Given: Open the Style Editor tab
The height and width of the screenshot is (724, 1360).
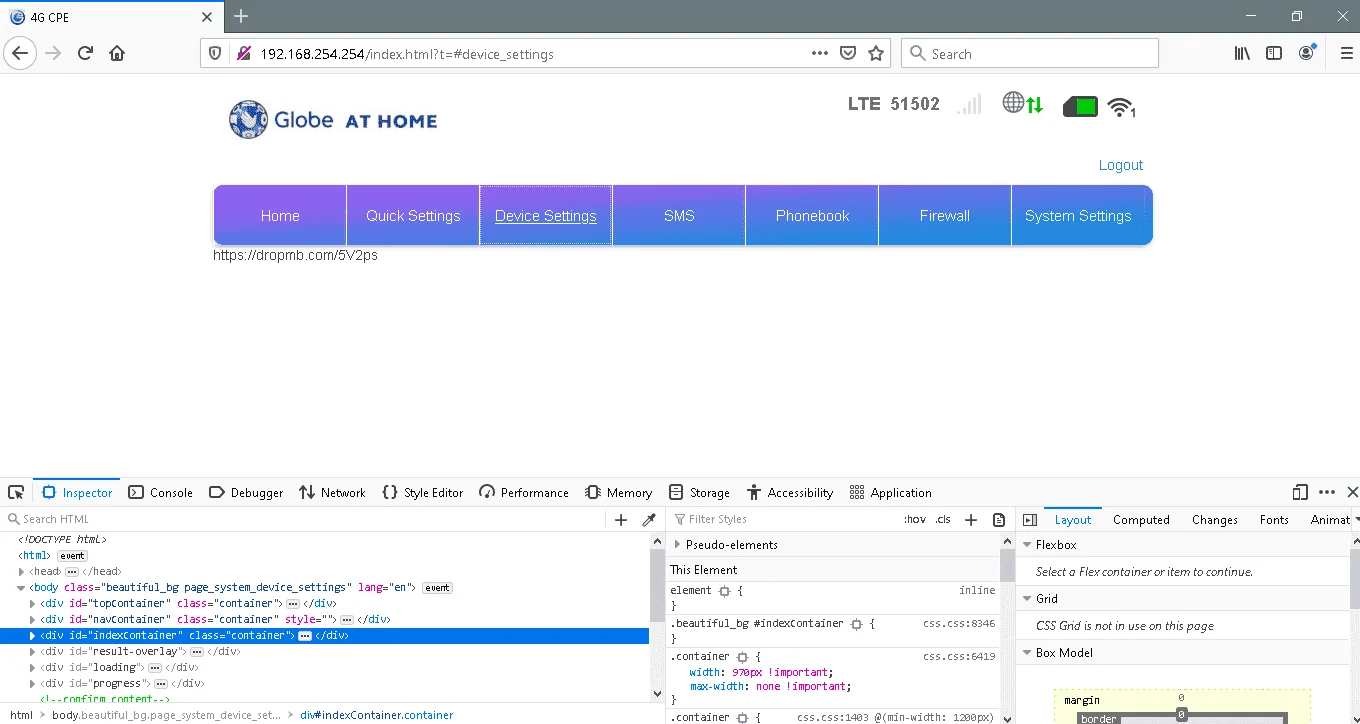Looking at the screenshot, I should [423, 492].
